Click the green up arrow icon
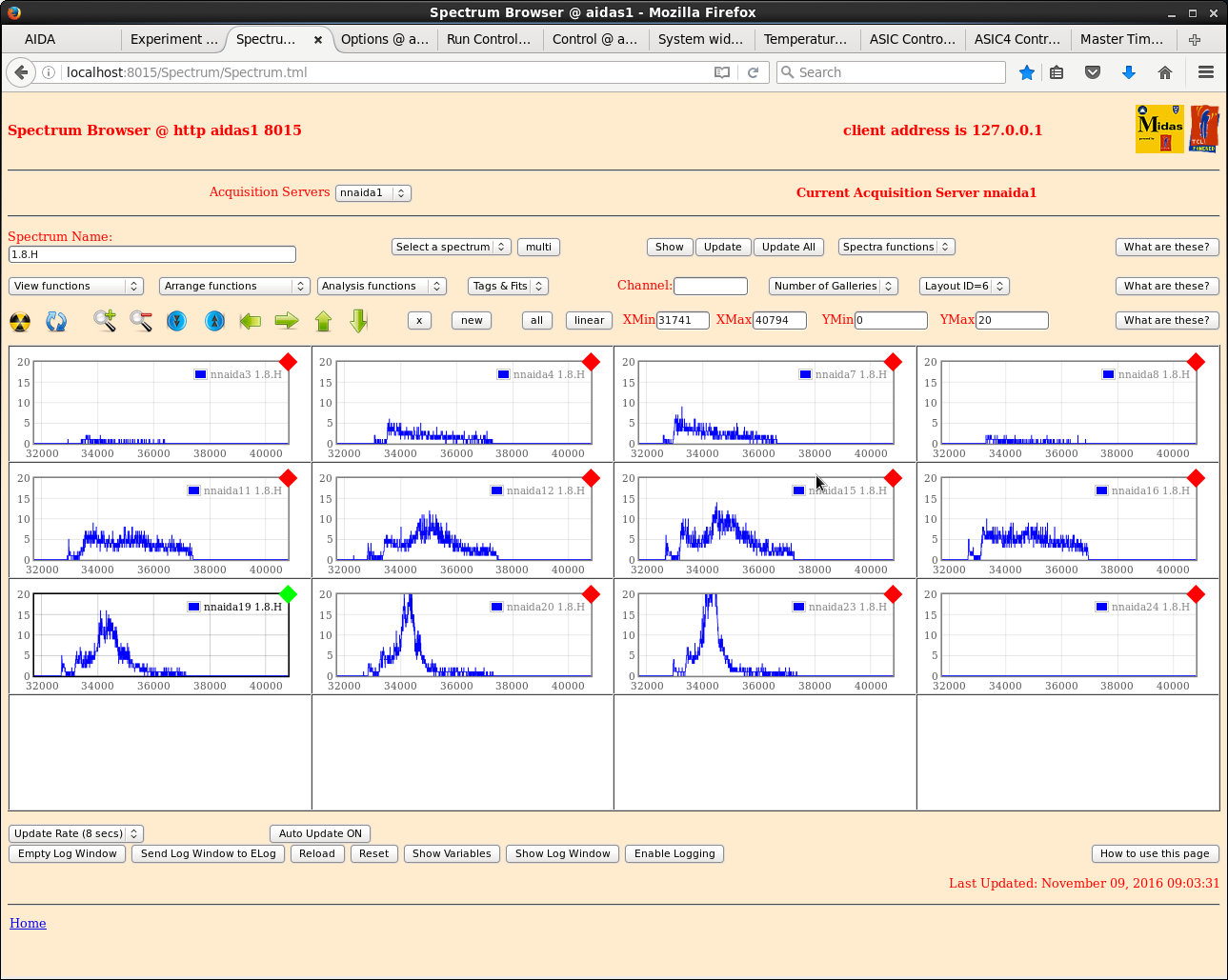This screenshot has width=1228, height=980. (324, 321)
